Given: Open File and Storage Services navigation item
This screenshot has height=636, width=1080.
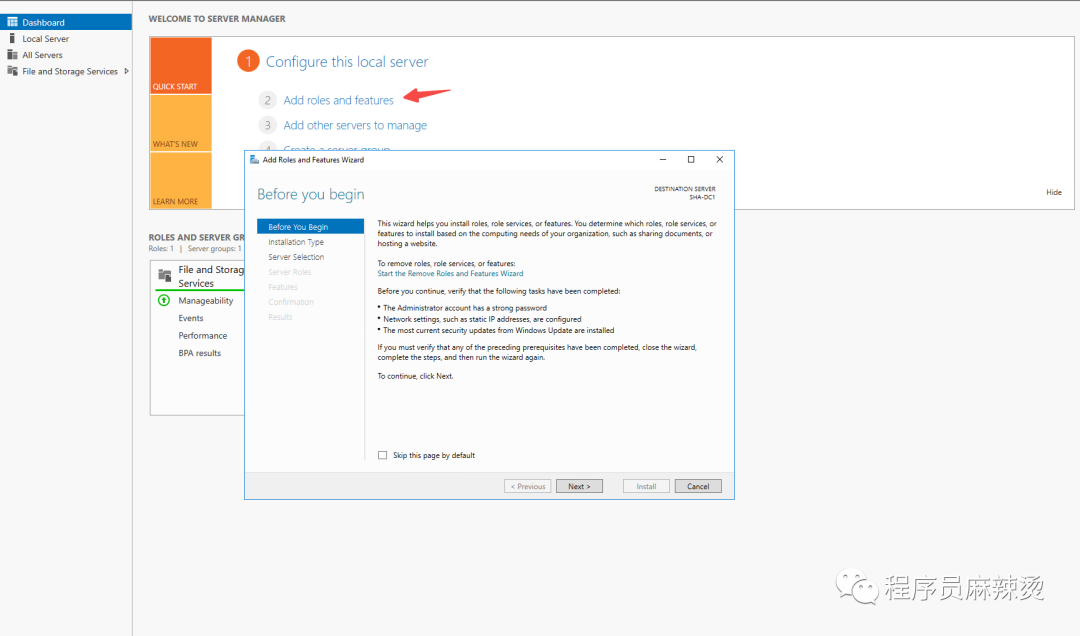Looking at the screenshot, I should tap(66, 71).
